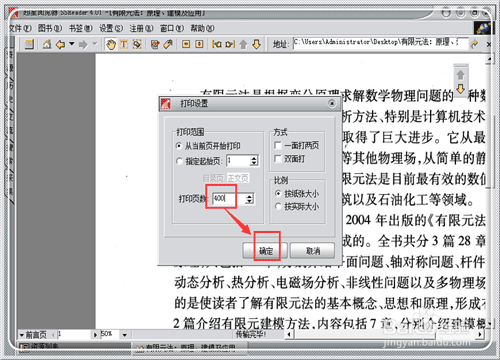Open the 图书(B) menu
The image size is (500, 360).
coord(50,29)
